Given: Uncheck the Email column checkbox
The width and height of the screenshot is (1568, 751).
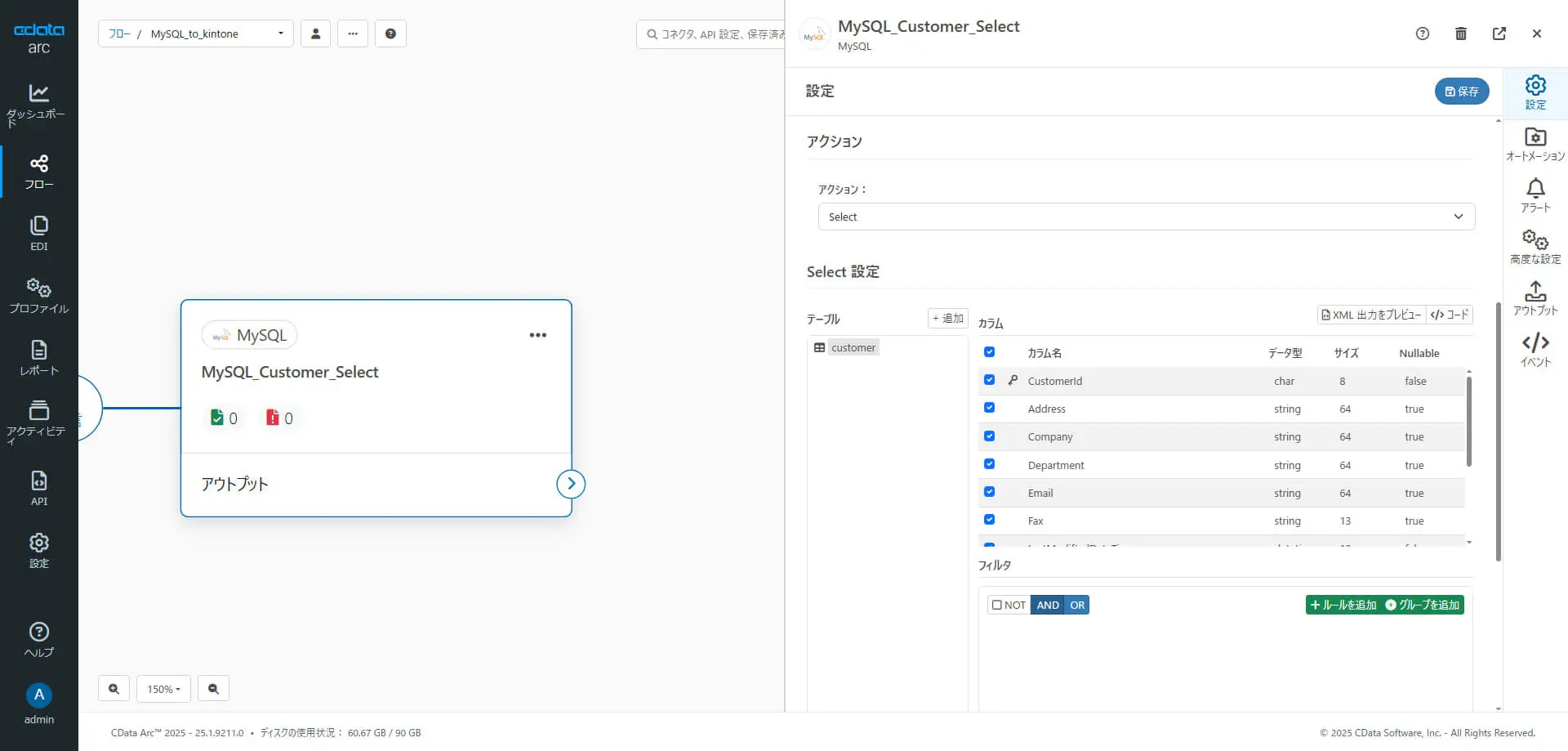Looking at the screenshot, I should click(x=989, y=492).
